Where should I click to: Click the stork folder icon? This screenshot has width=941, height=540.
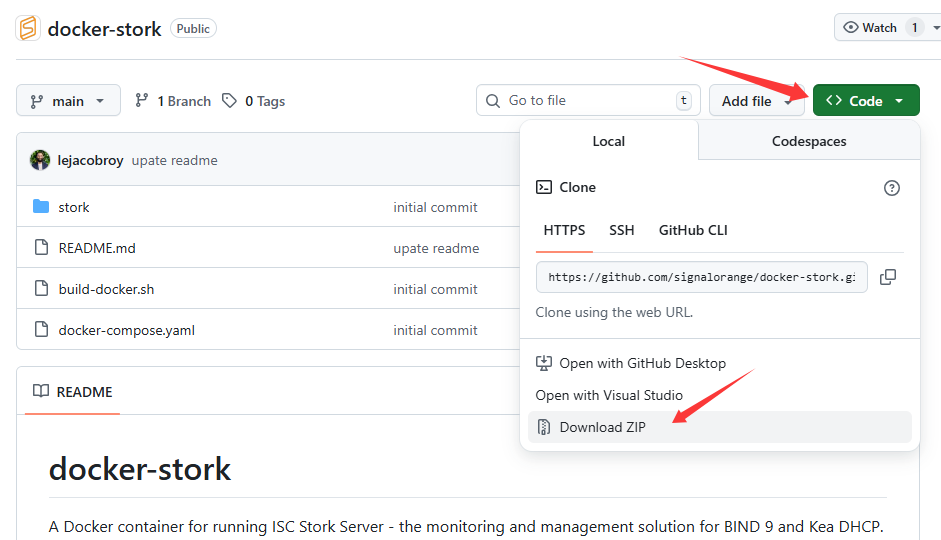(x=41, y=206)
